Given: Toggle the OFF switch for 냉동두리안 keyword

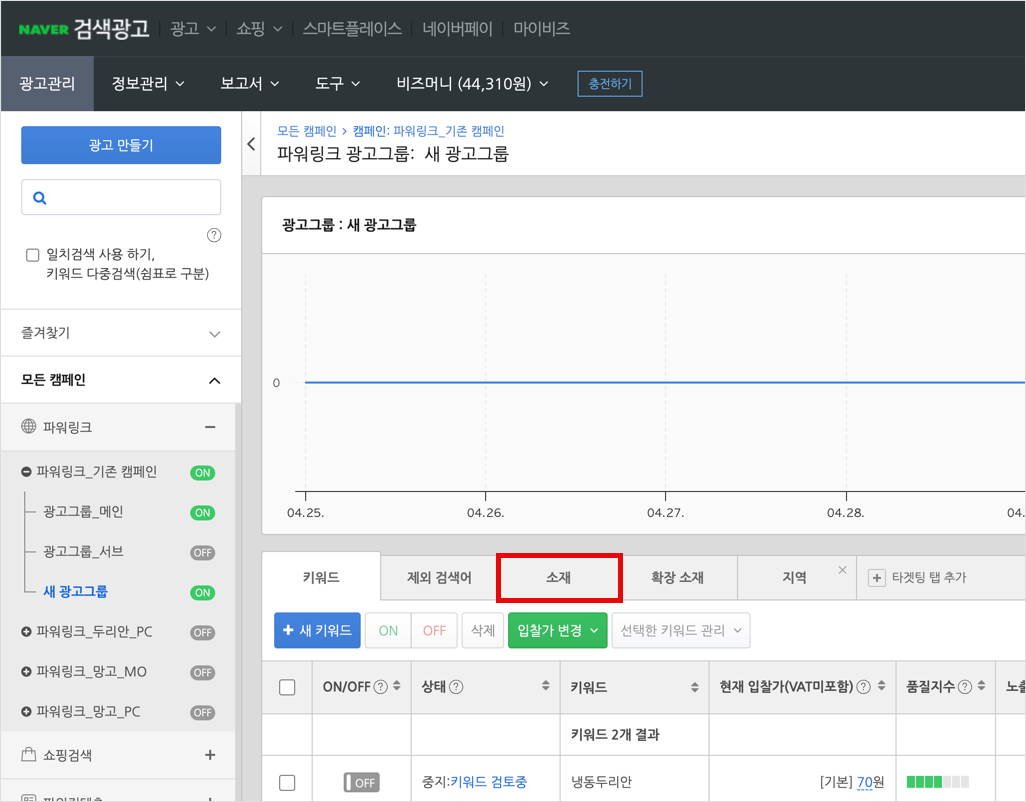Looking at the screenshot, I should [361, 782].
